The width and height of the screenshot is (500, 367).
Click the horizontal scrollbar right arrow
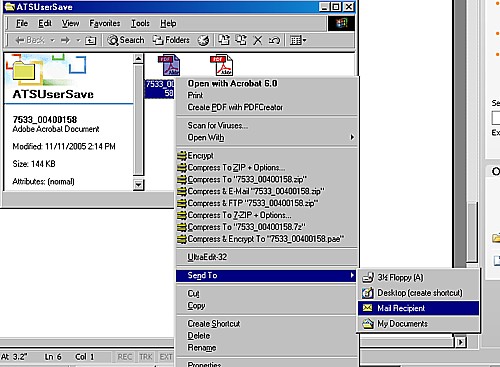(x=460, y=342)
